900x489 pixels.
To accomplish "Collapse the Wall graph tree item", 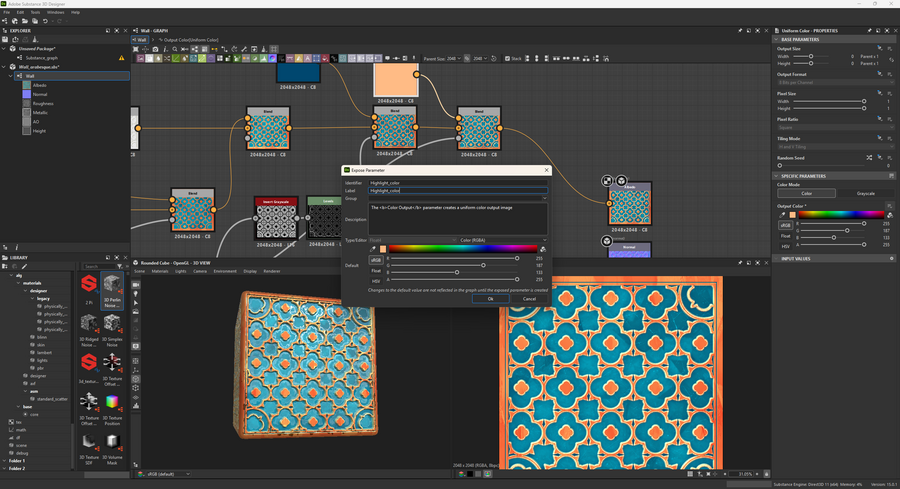I will (x=11, y=75).
